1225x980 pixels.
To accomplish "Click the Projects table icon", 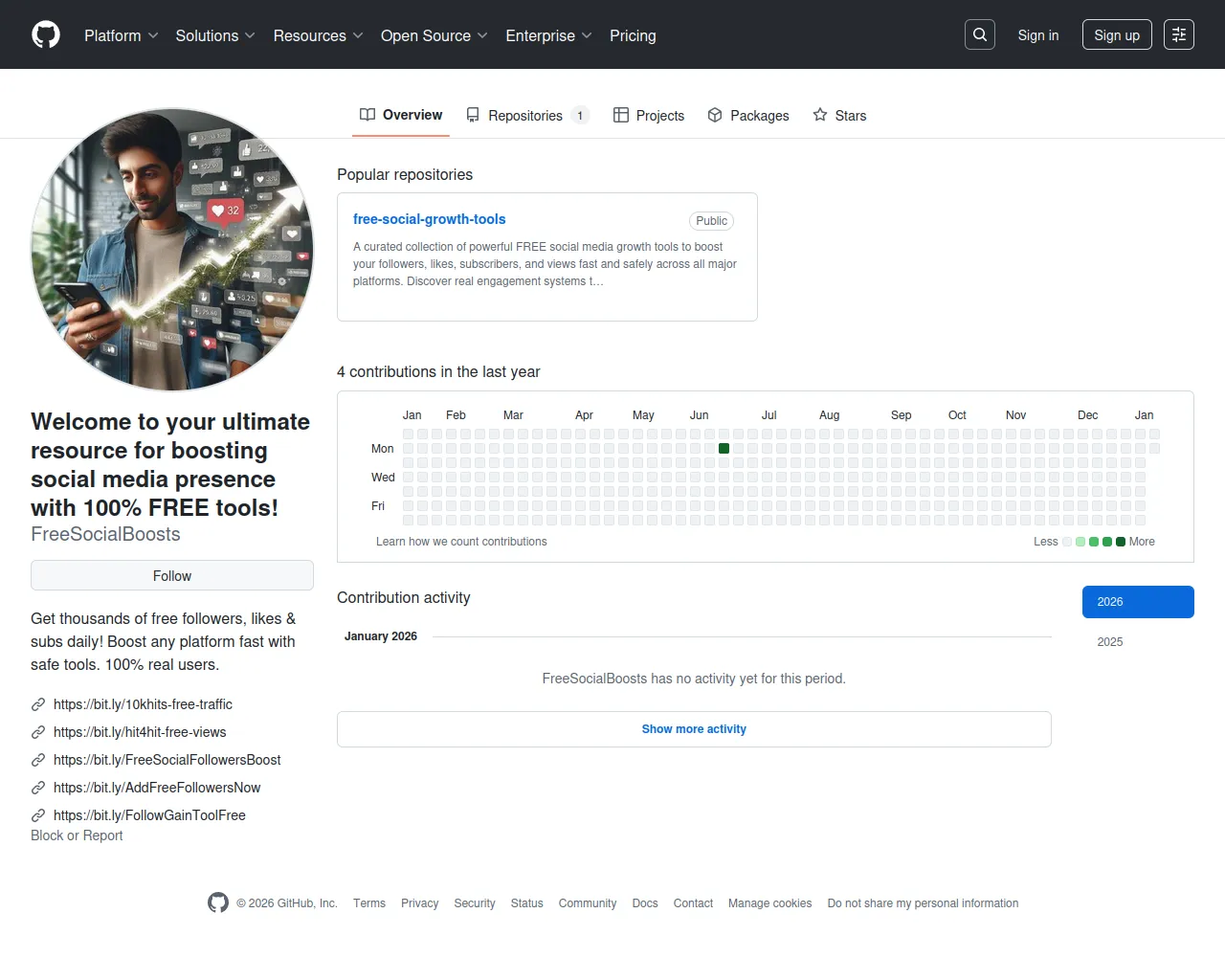I will pyautogui.click(x=621, y=115).
